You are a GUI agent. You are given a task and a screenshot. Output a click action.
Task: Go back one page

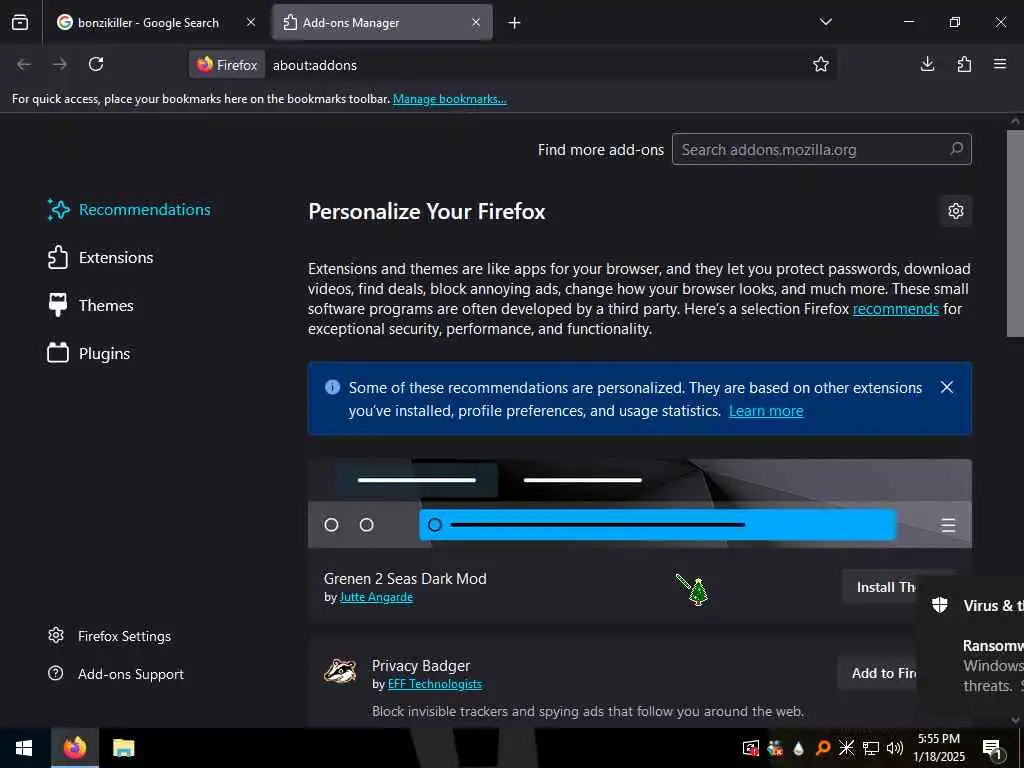pos(24,64)
